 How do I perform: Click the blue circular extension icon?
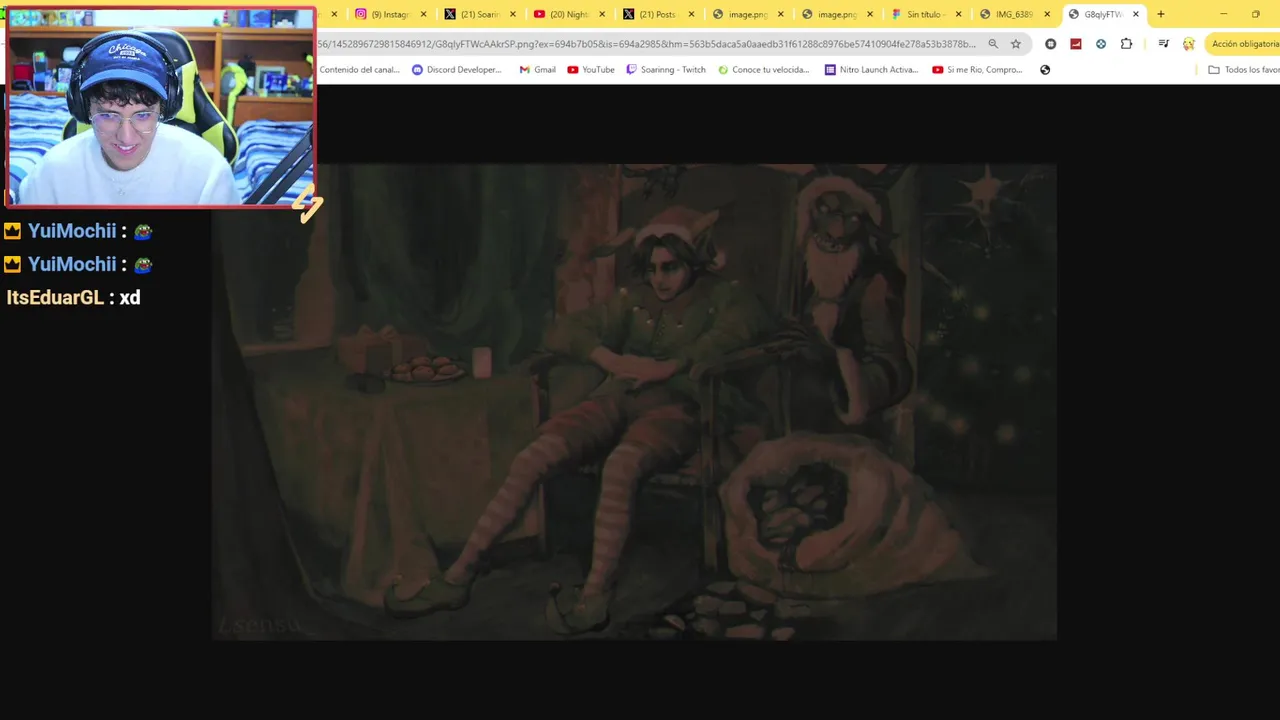(x=1101, y=44)
